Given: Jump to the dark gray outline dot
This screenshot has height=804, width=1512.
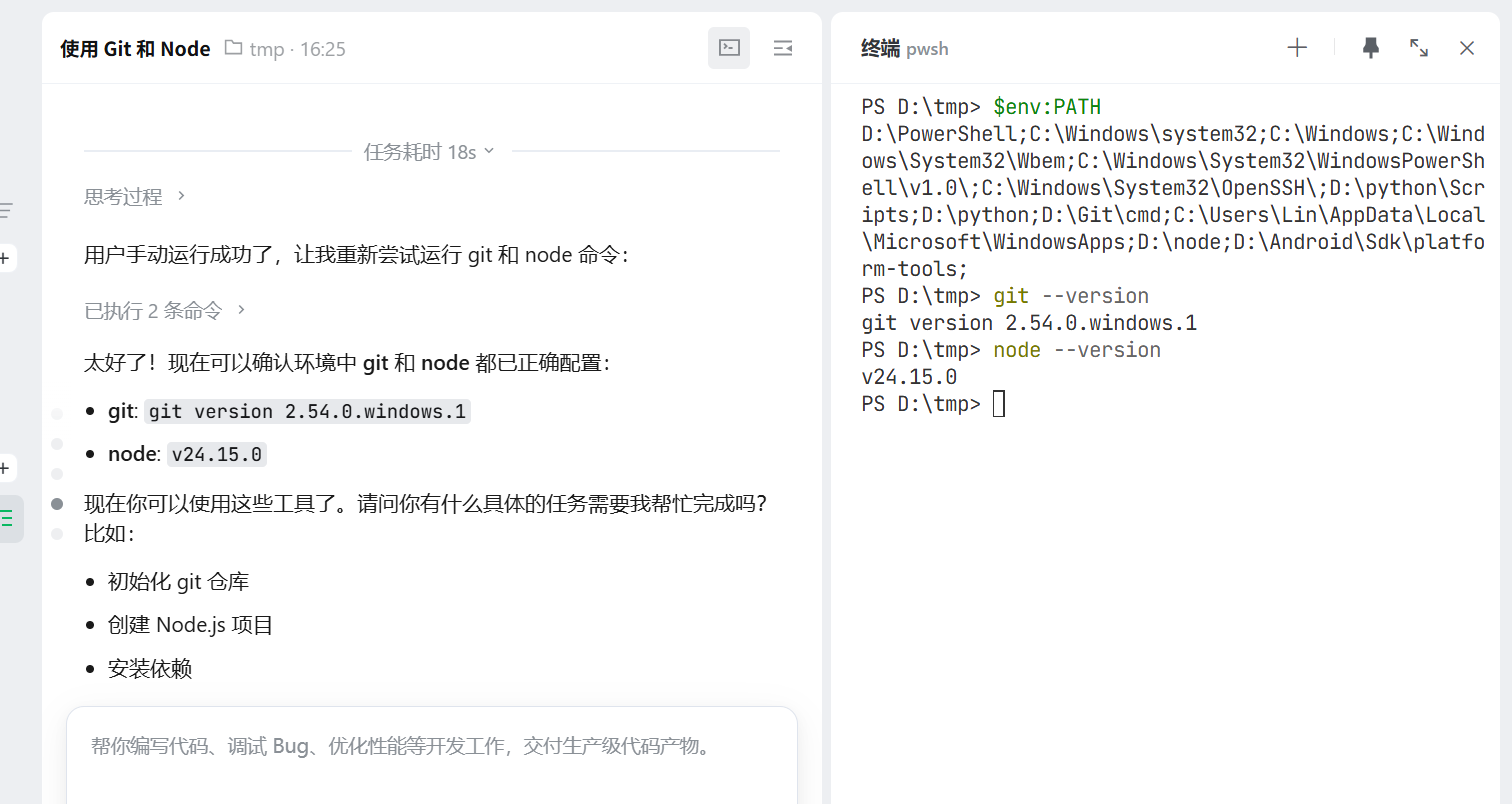Looking at the screenshot, I should [x=57, y=504].
